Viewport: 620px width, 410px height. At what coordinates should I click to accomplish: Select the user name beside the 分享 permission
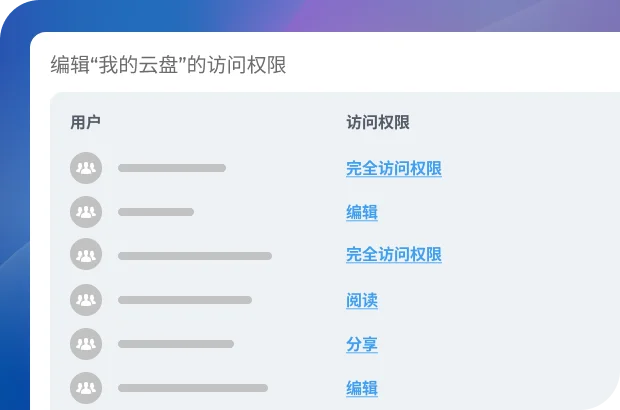coord(175,344)
